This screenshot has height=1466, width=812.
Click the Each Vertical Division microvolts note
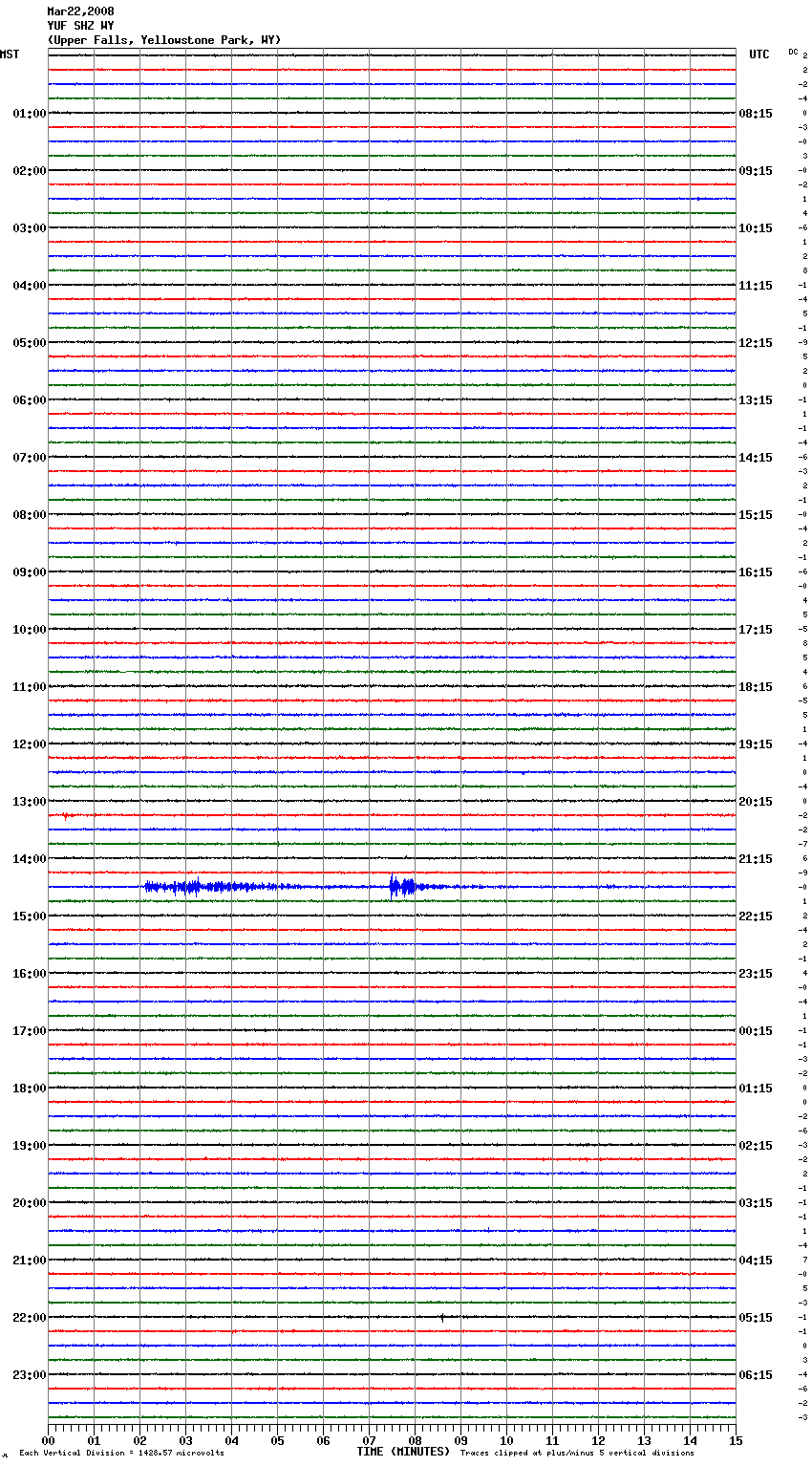coord(122,1454)
